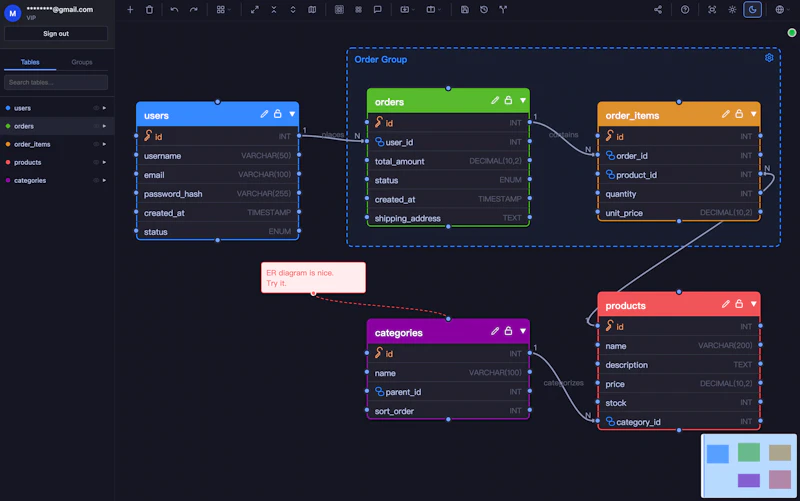
Task: Click the branch fork icon in toolbar
Action: [x=503, y=10]
